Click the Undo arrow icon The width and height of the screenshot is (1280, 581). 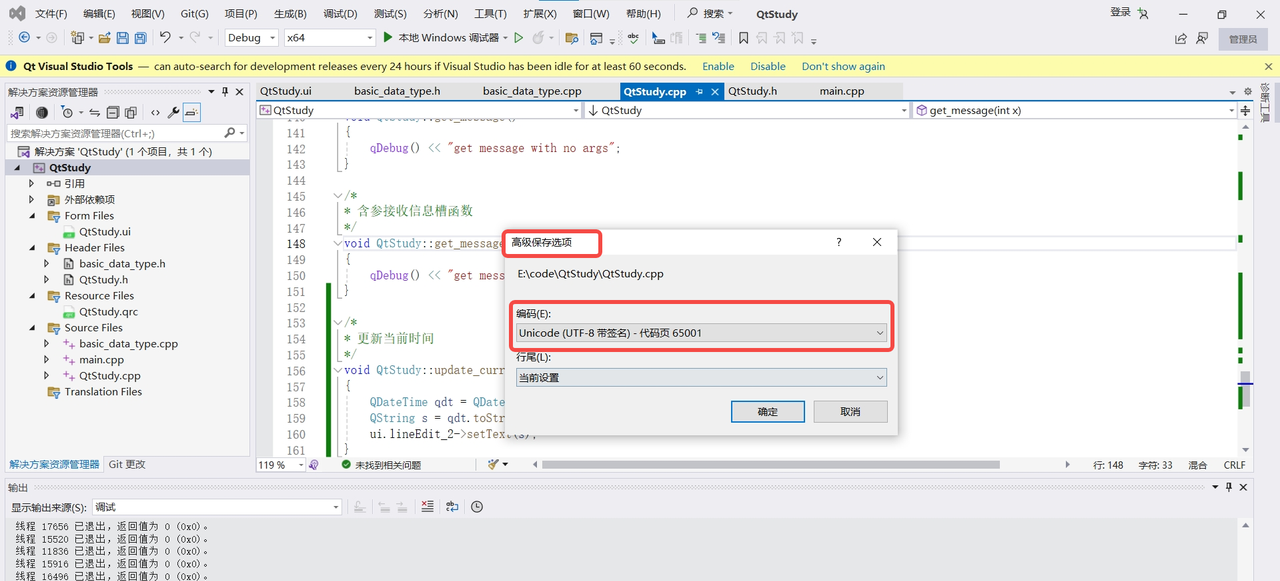point(165,38)
